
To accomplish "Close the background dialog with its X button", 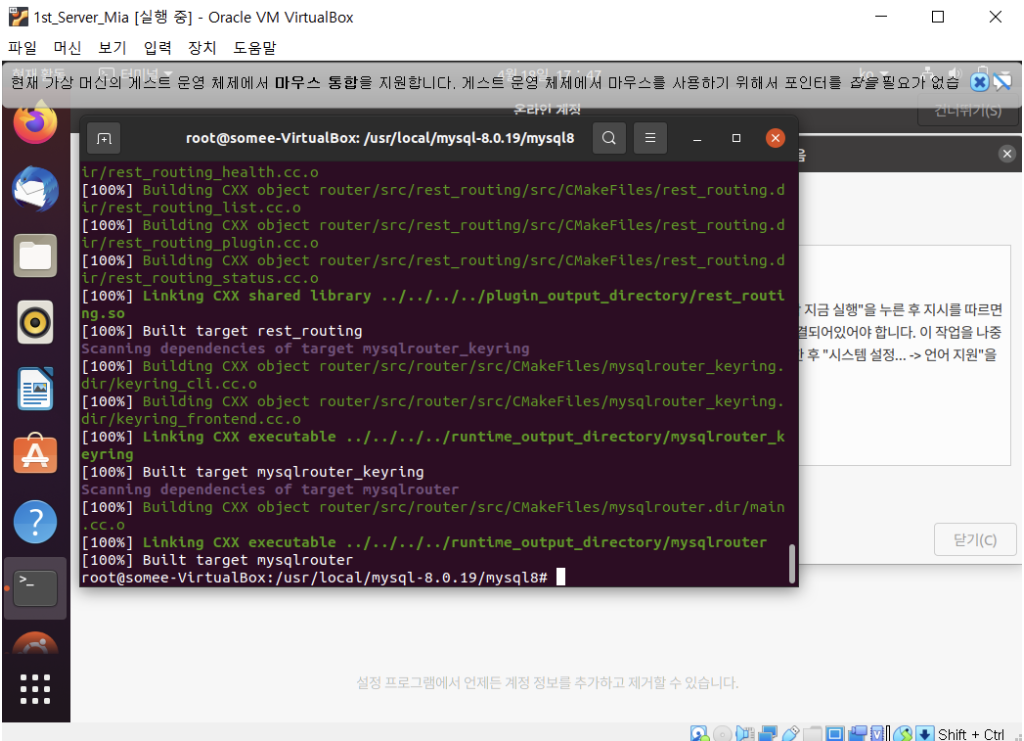I will click(x=1007, y=153).
